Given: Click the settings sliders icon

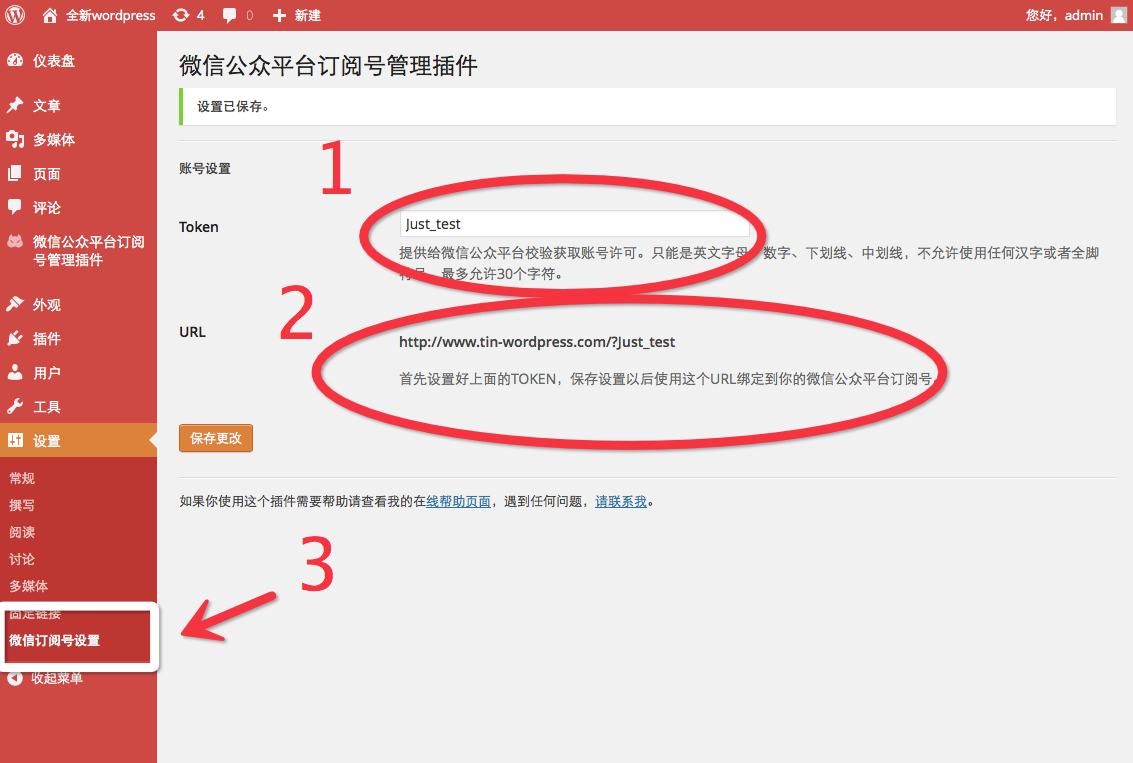Looking at the screenshot, I should coord(15,440).
